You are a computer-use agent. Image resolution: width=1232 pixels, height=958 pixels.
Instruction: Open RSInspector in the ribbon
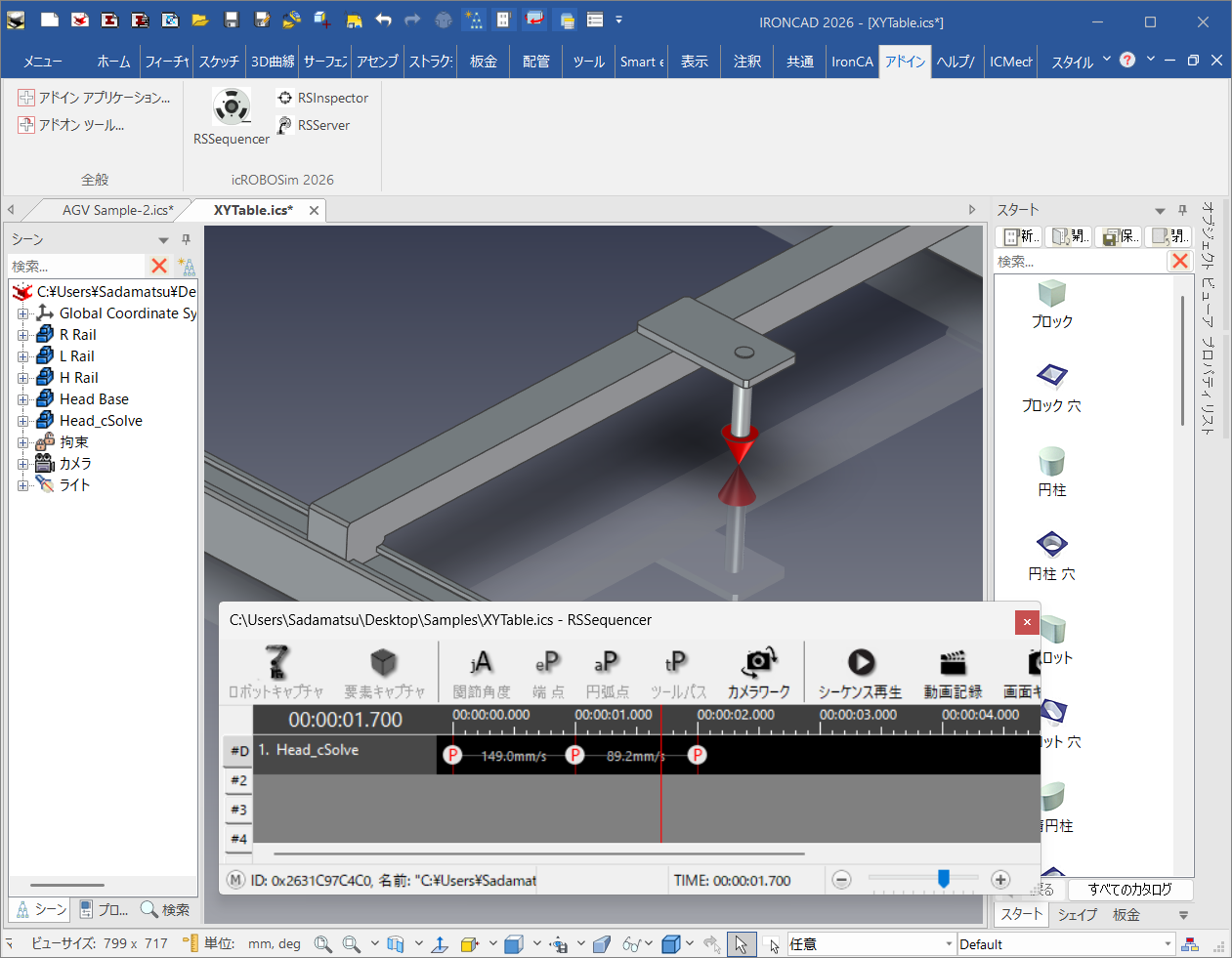pos(322,98)
